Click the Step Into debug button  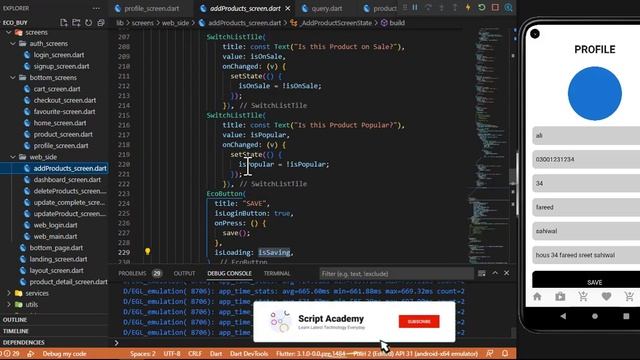point(442,8)
